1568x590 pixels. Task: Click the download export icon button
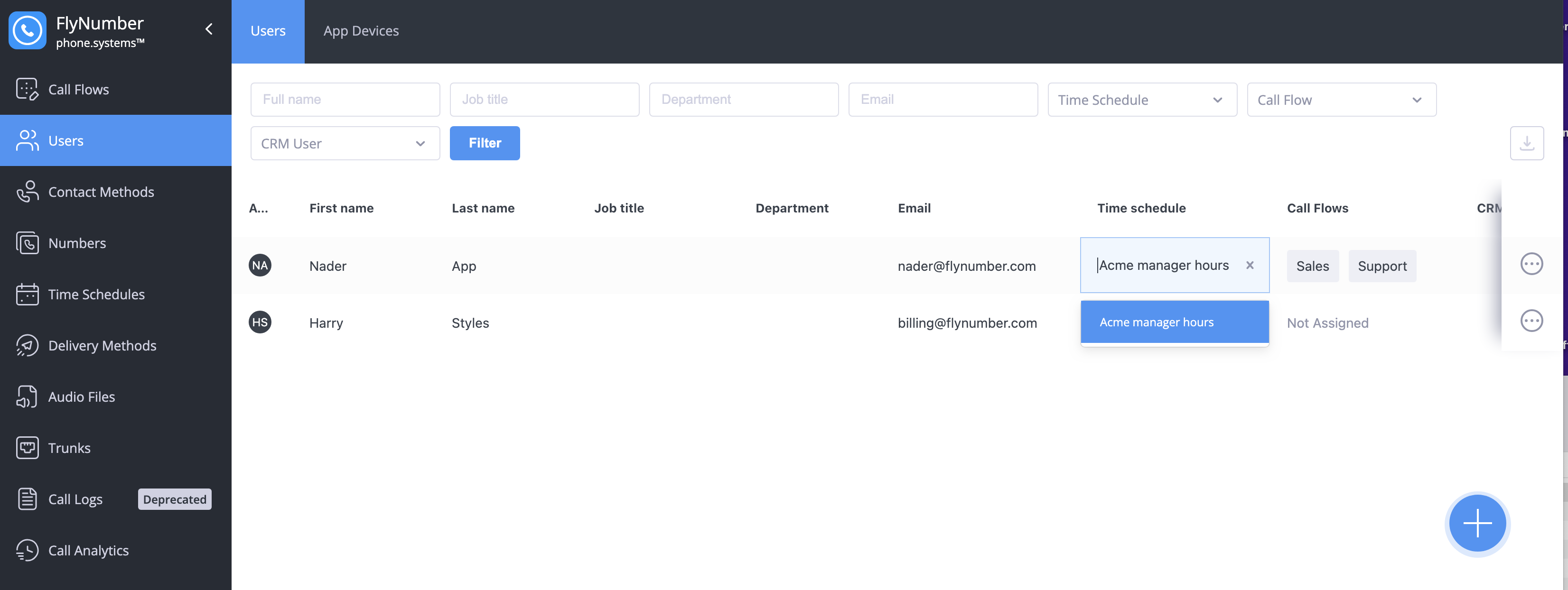[1527, 143]
